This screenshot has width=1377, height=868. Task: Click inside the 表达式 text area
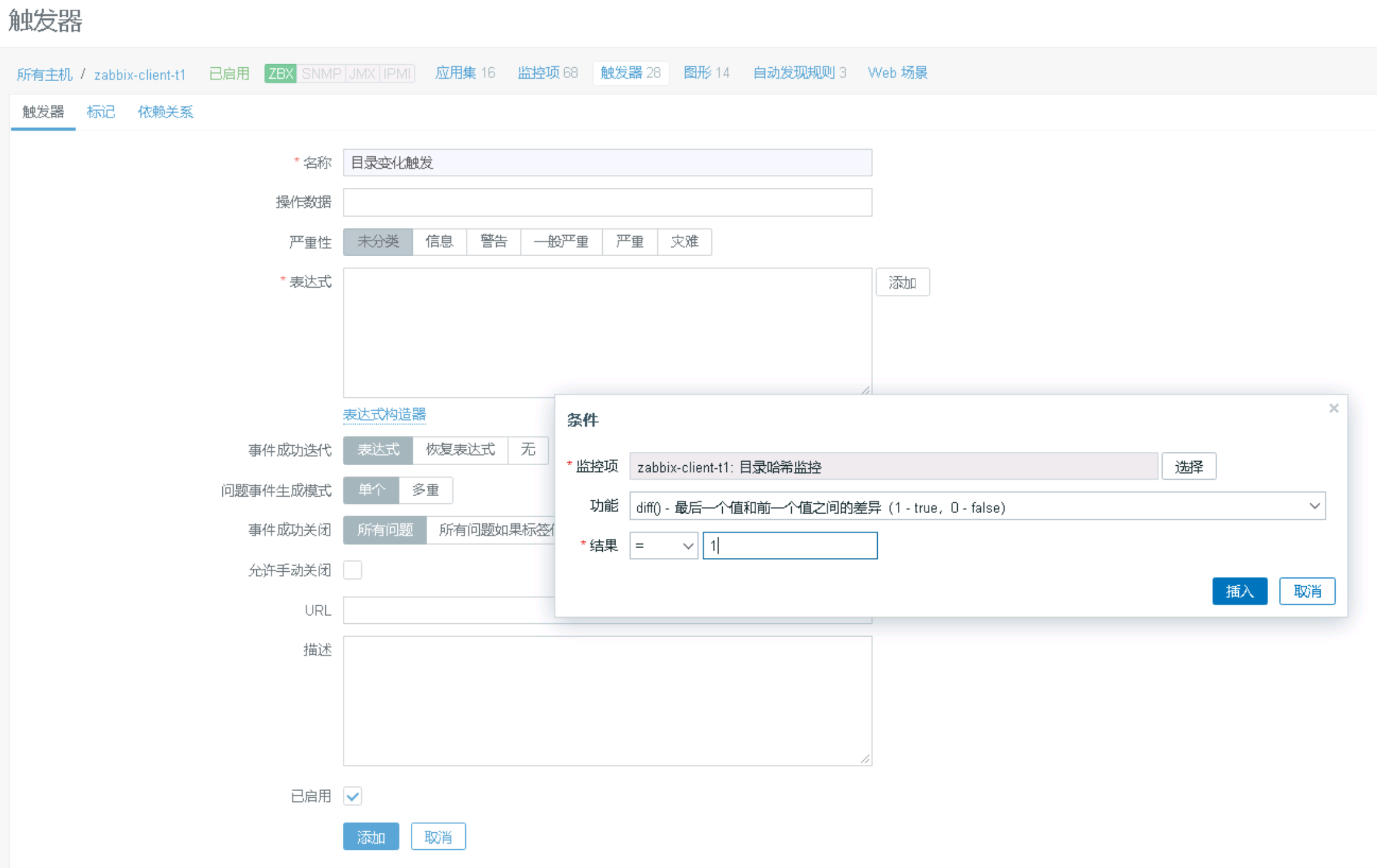coord(607,333)
